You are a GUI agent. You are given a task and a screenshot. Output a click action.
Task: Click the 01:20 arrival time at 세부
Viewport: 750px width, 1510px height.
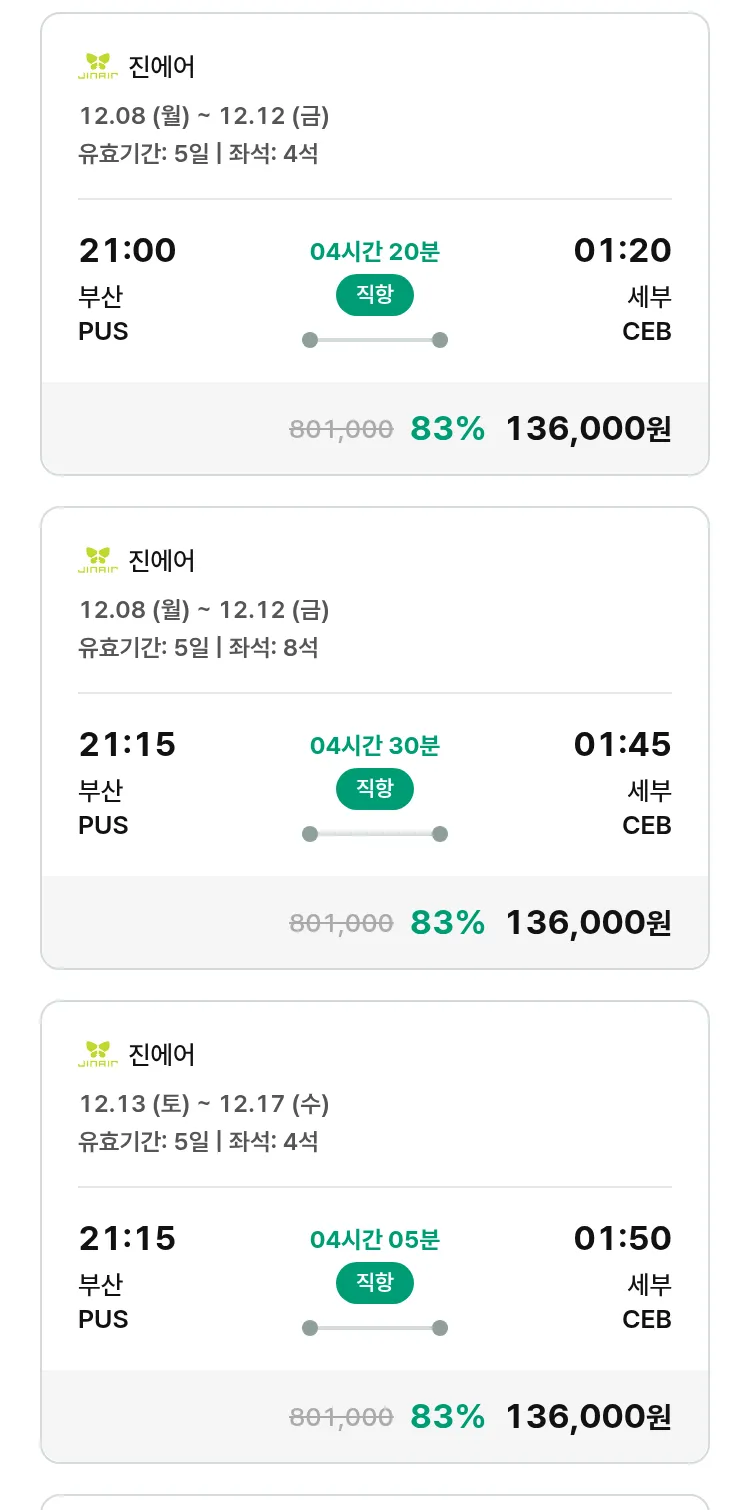[622, 250]
